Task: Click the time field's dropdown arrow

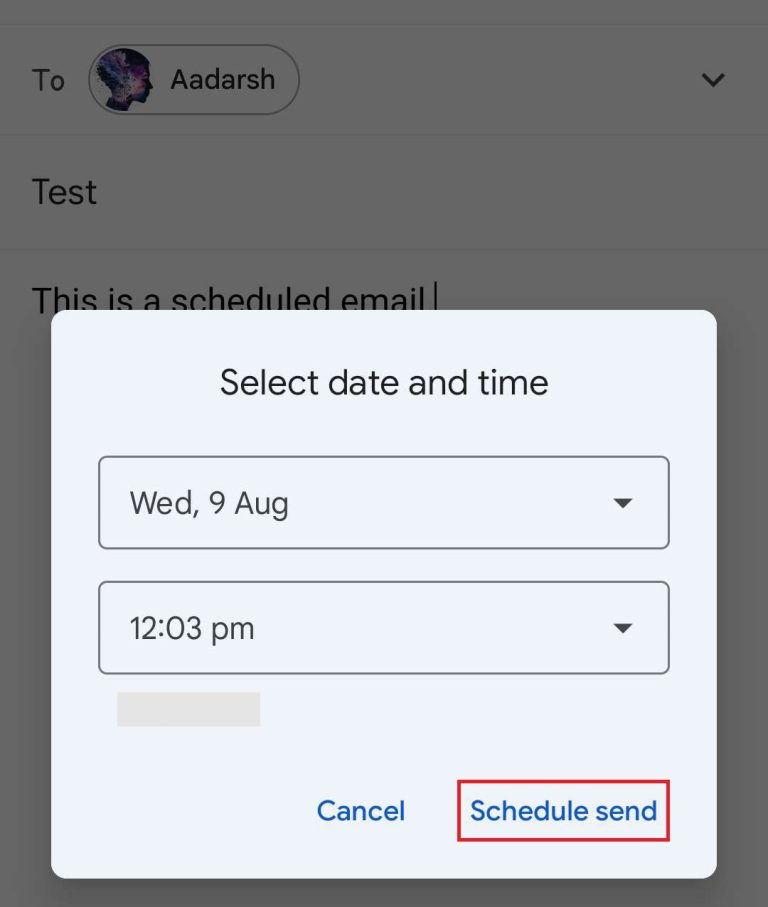Action: (622, 628)
